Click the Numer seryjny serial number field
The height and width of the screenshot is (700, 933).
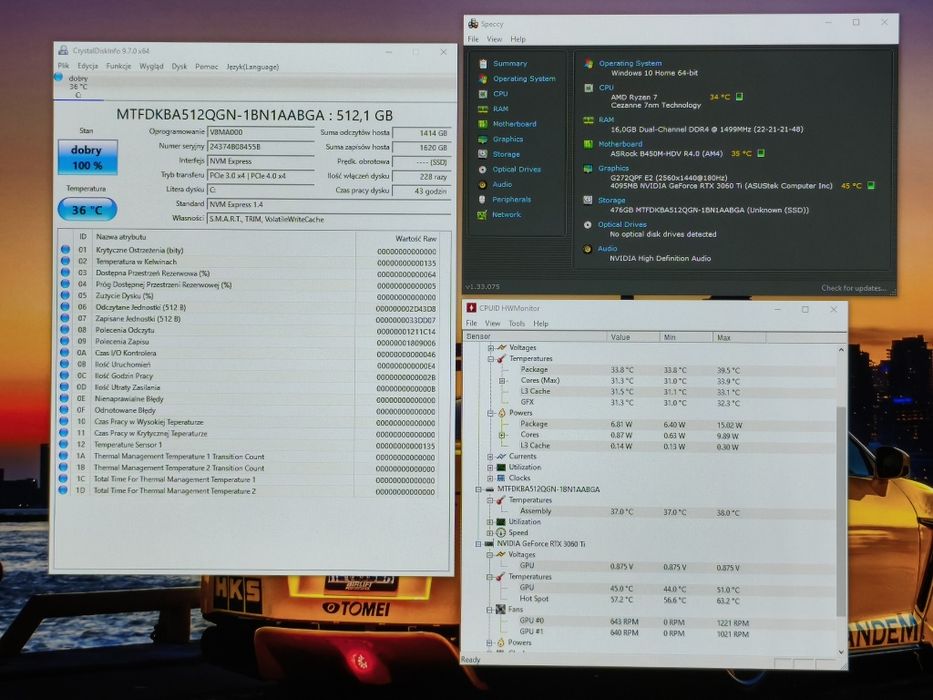pyautogui.click(x=261, y=146)
